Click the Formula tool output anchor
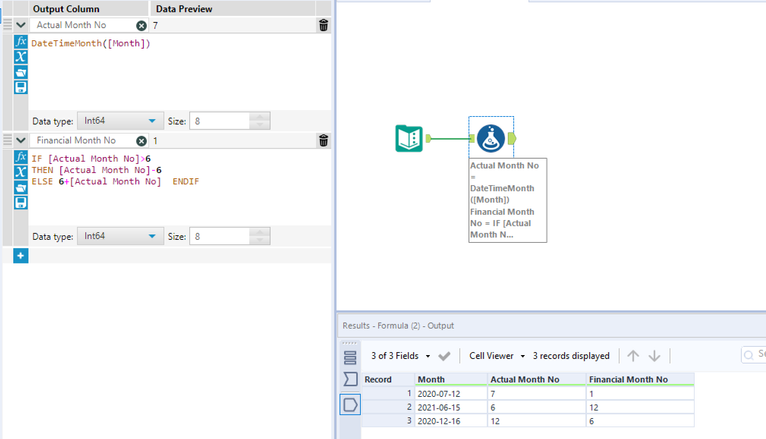 click(x=512, y=139)
